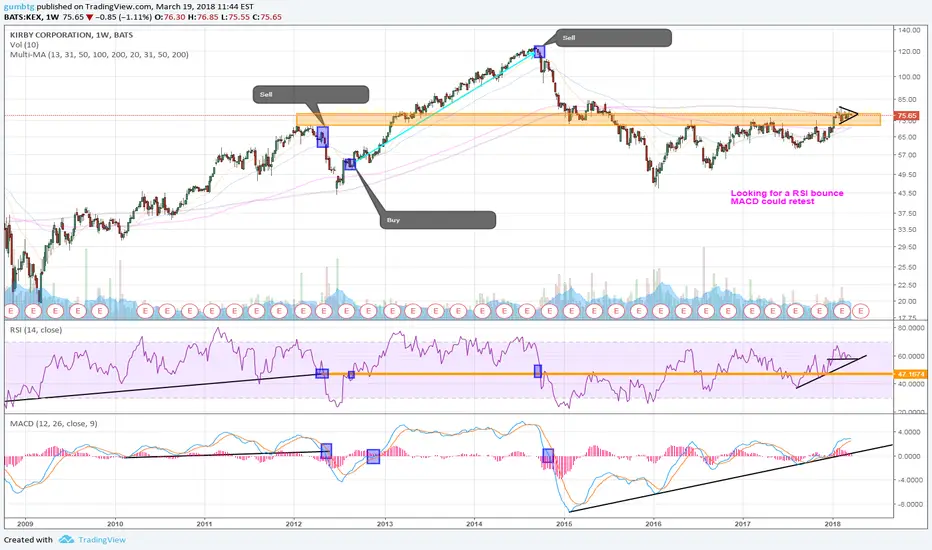The image size is (932, 550).
Task: Click the Vol (10) indicator label
Action: click(x=24, y=45)
